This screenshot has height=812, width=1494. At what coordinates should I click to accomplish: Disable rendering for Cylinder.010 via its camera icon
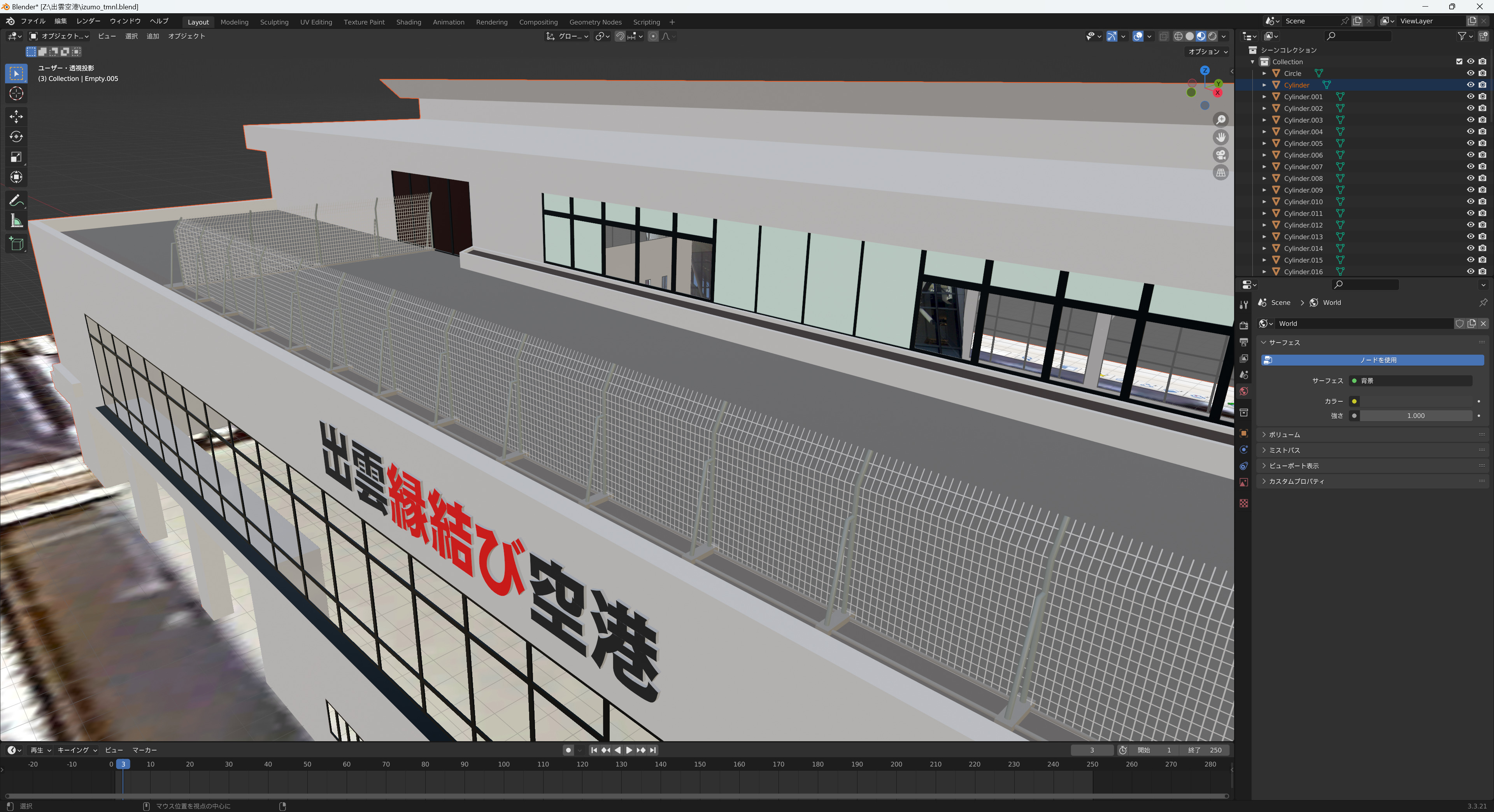[1482, 202]
